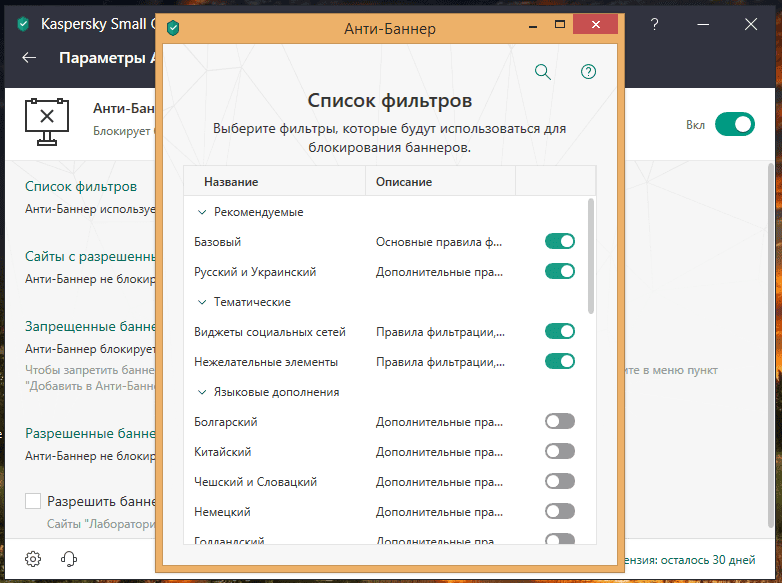Open Запрещенные баннеры link
Image resolution: width=782 pixels, height=583 pixels.
(x=90, y=326)
